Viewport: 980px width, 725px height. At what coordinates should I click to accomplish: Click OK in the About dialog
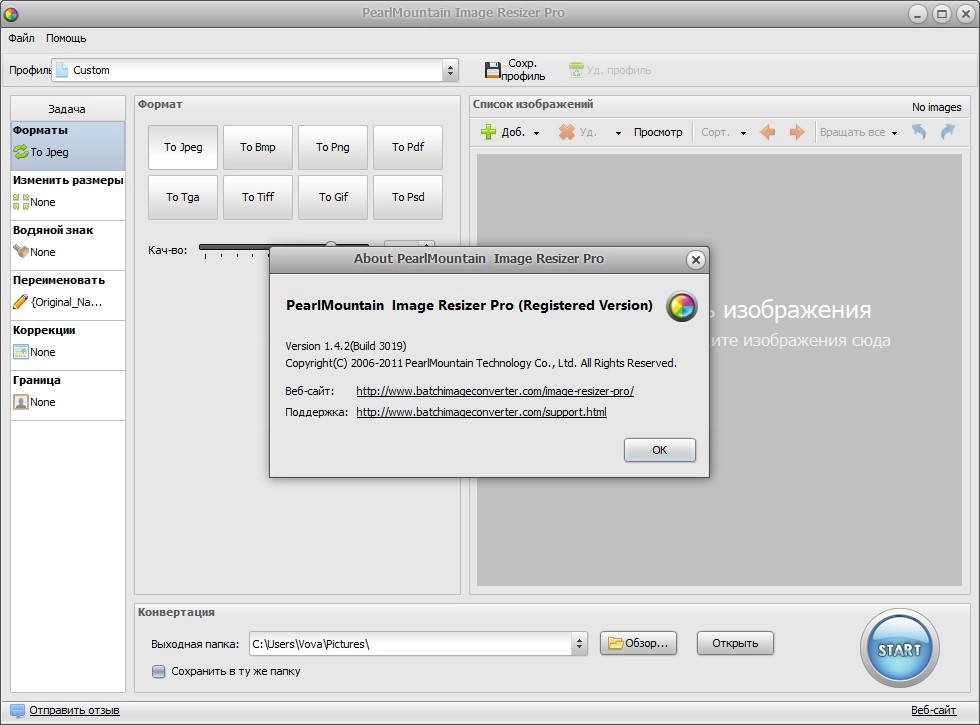659,450
